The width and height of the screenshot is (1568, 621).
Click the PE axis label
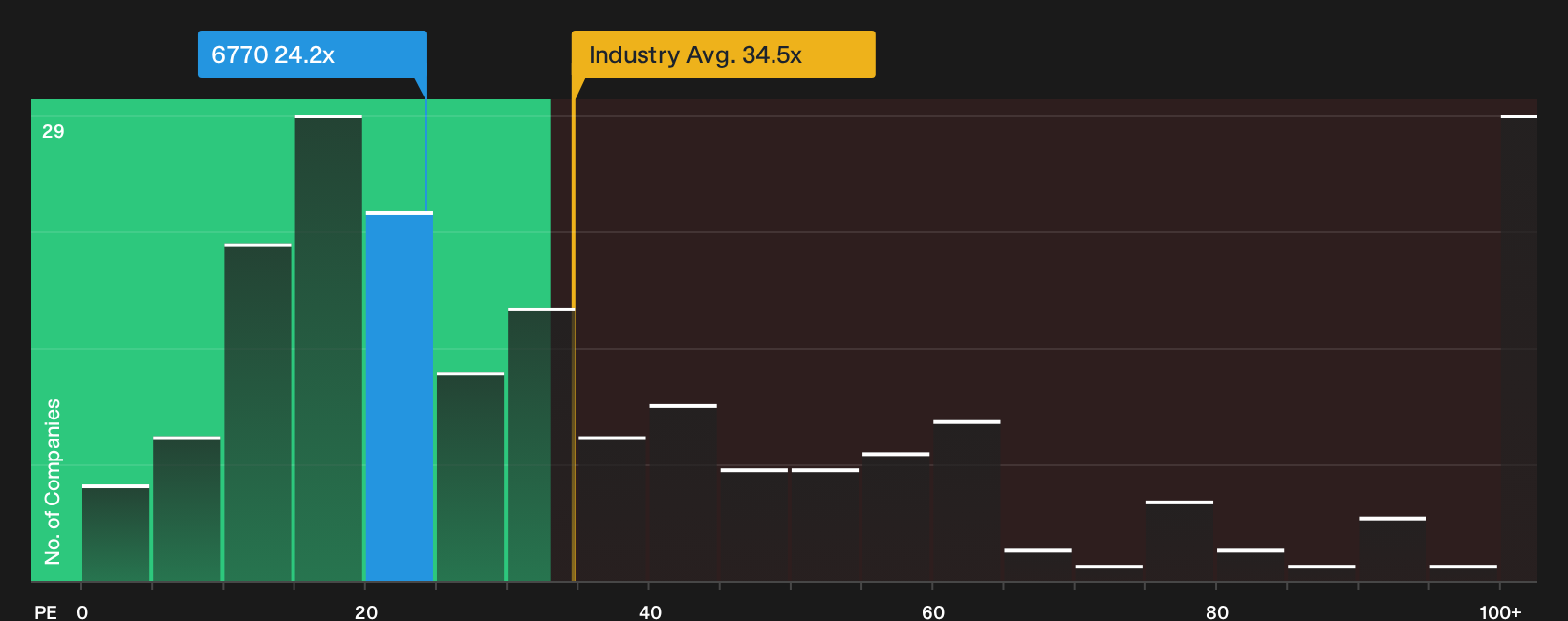point(46,611)
